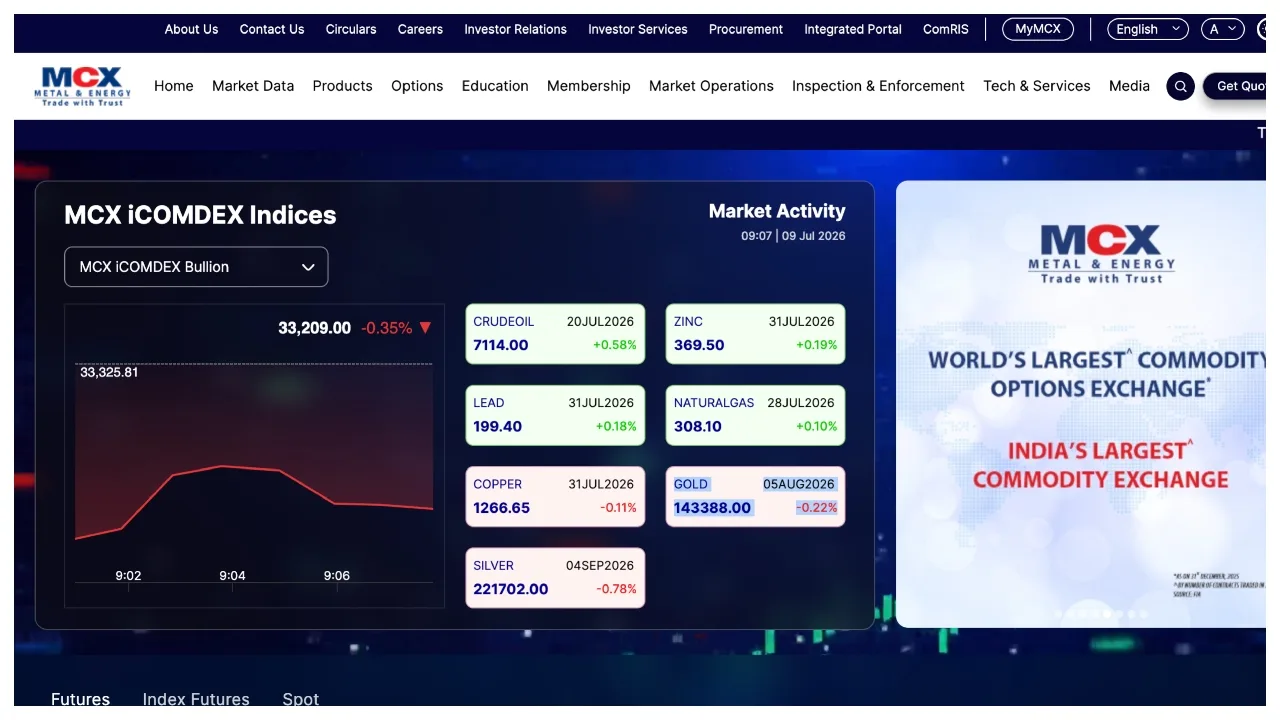Click the MyMCX button
Viewport: 1280px width, 720px height.
(x=1038, y=29)
